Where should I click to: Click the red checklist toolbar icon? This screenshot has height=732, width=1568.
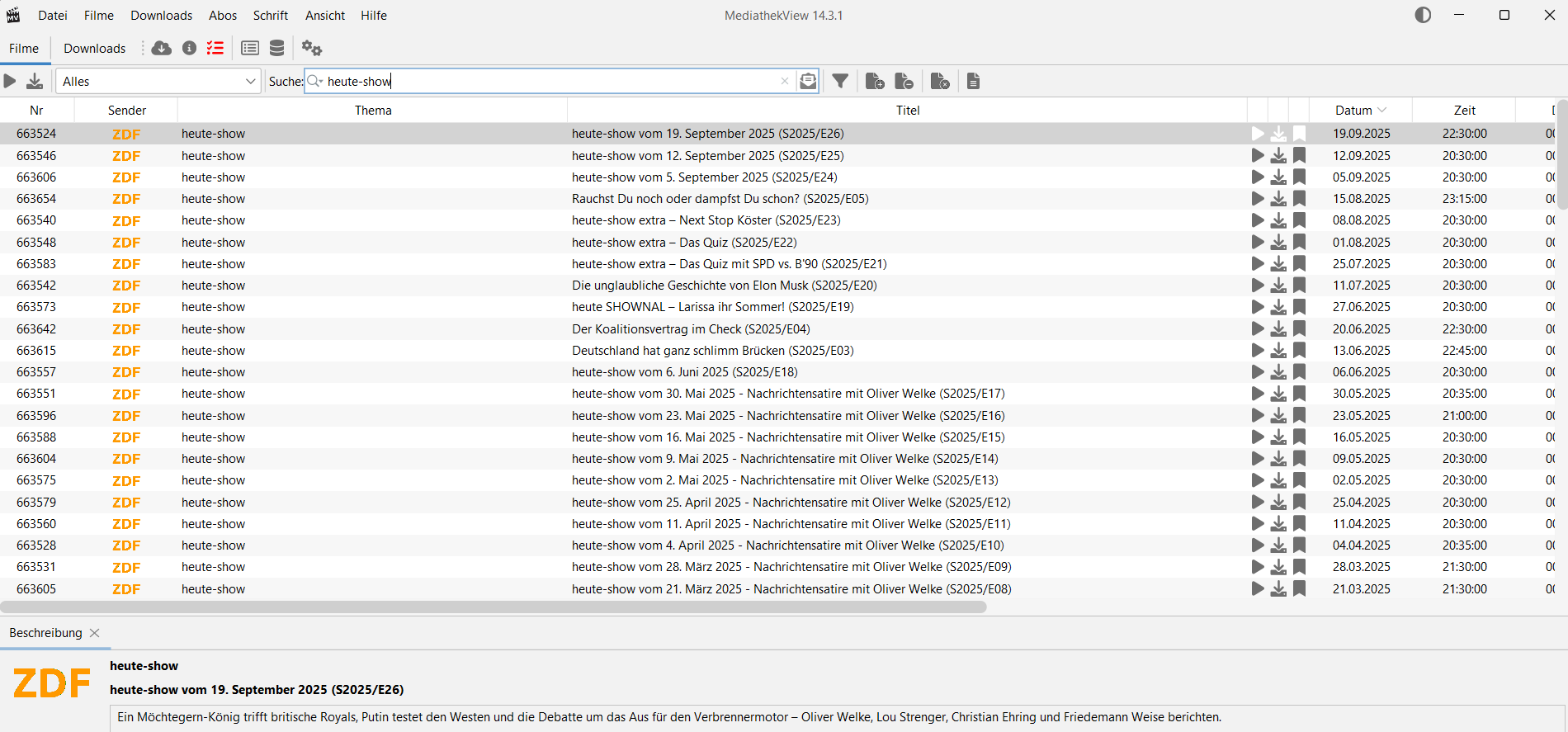215,48
